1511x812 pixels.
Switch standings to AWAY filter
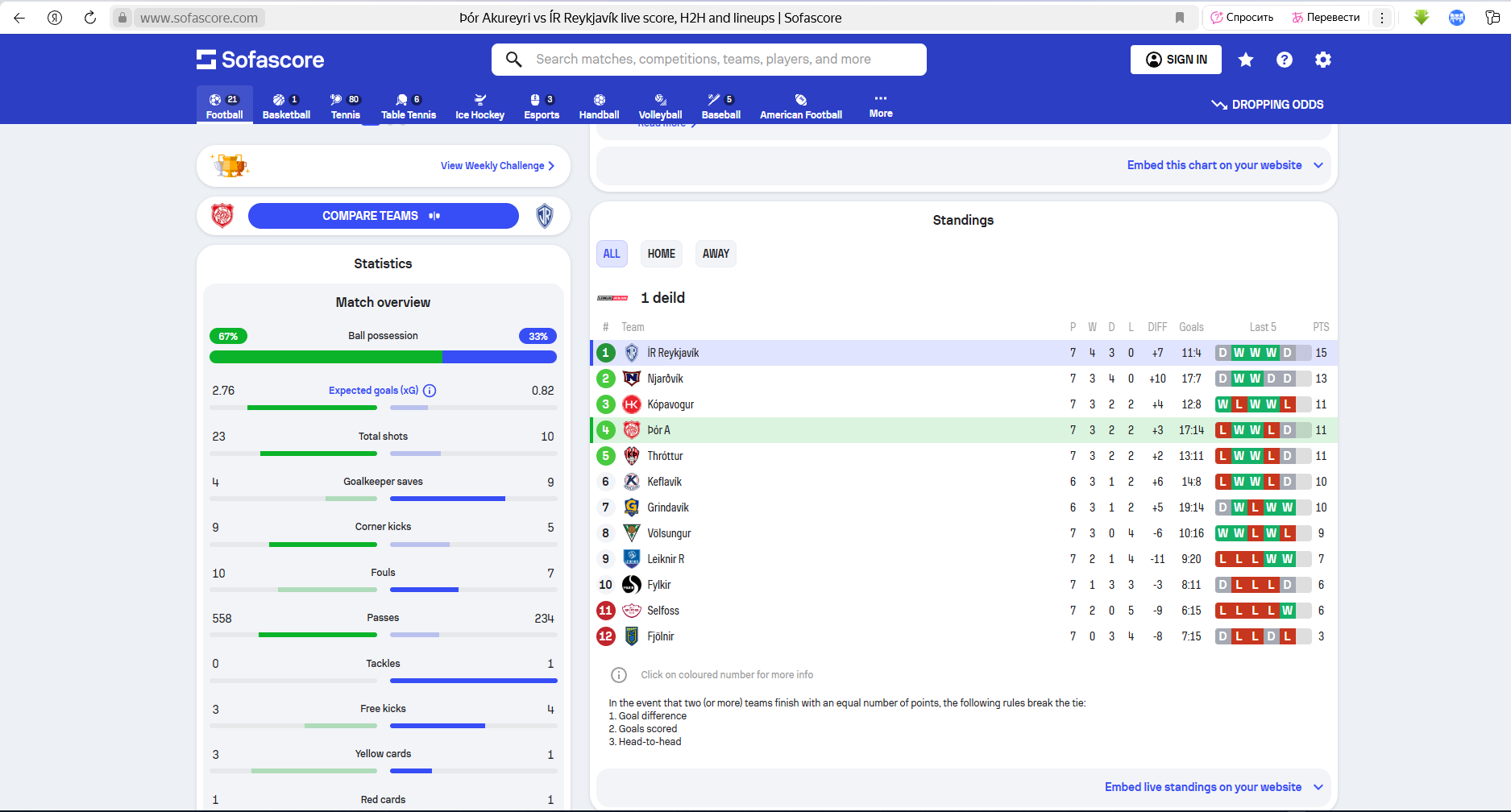coord(716,254)
